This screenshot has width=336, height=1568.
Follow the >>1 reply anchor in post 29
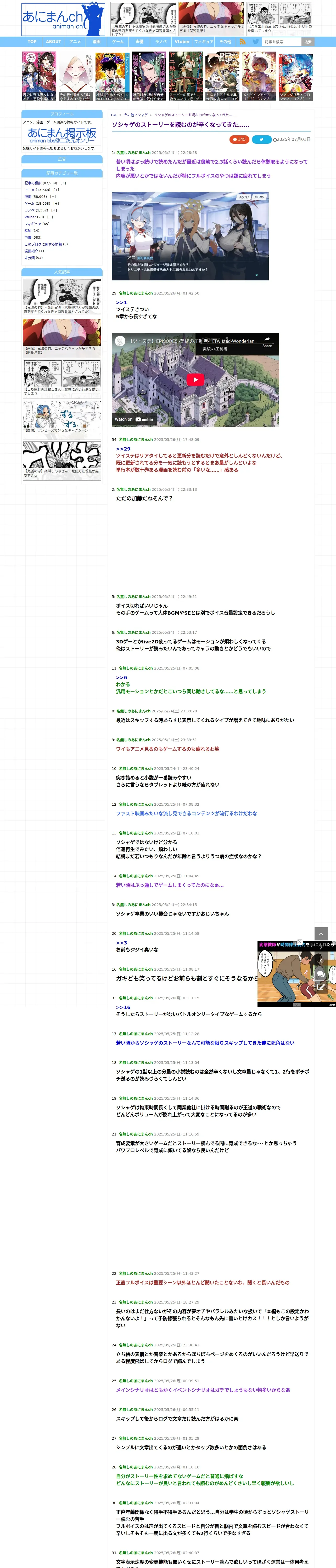122,303
